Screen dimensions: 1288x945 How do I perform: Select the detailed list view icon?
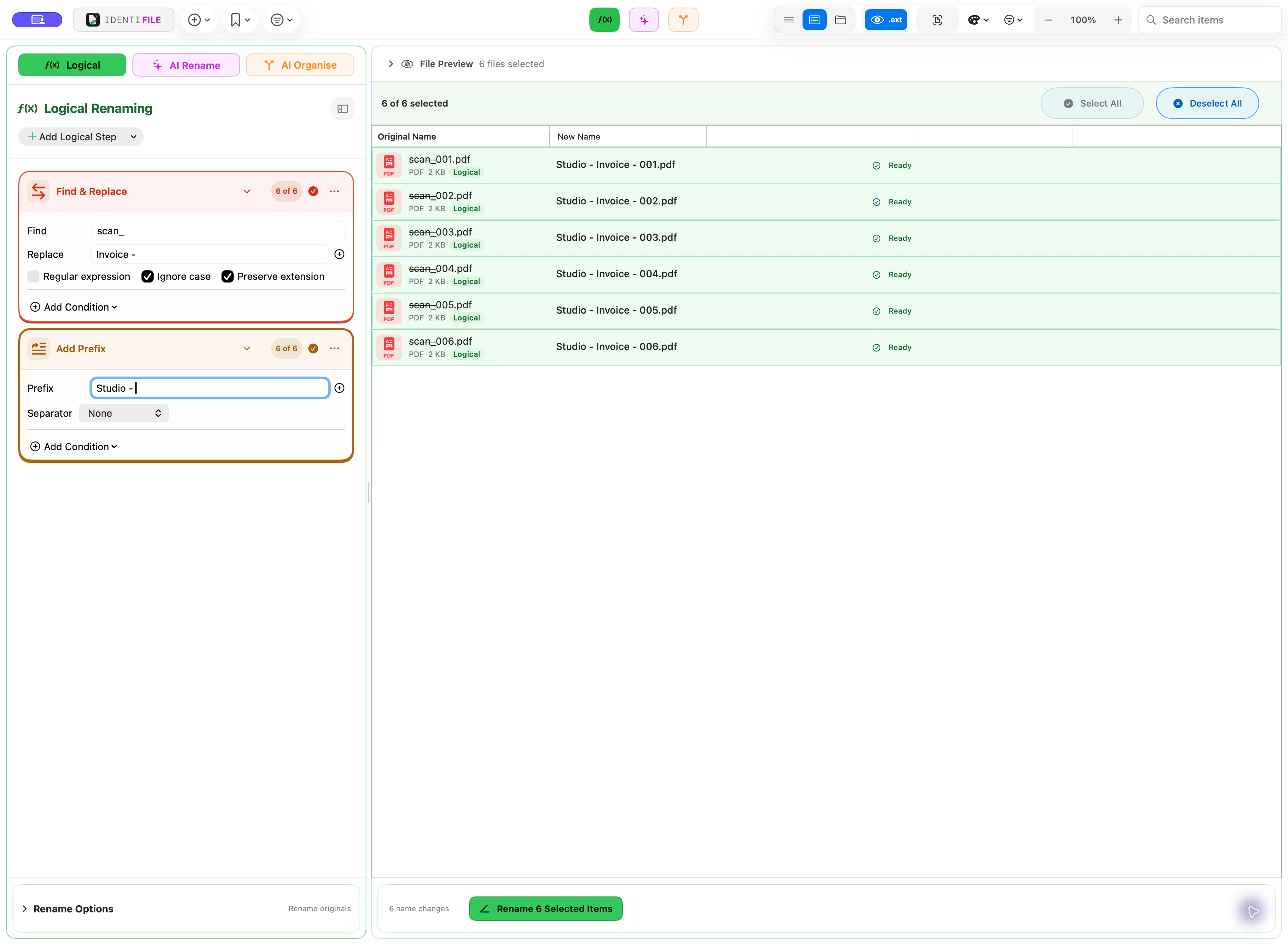pos(814,20)
